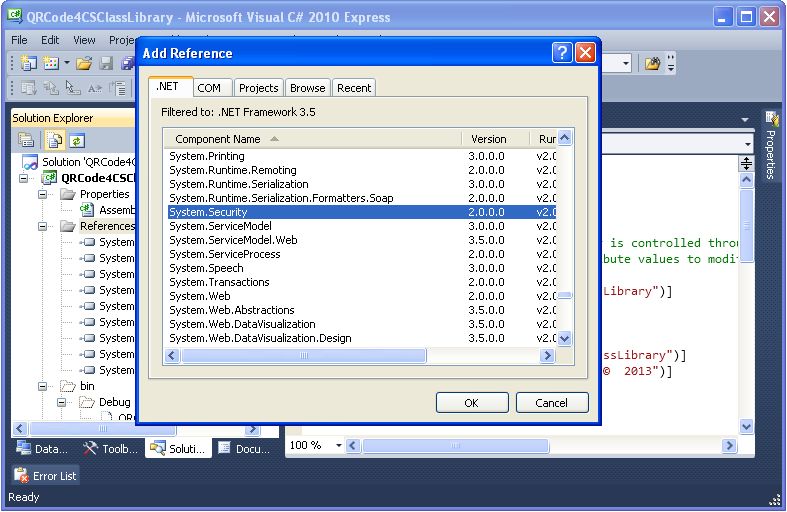Select System.Speech in the list
The width and height of the screenshot is (787, 512).
(362, 268)
